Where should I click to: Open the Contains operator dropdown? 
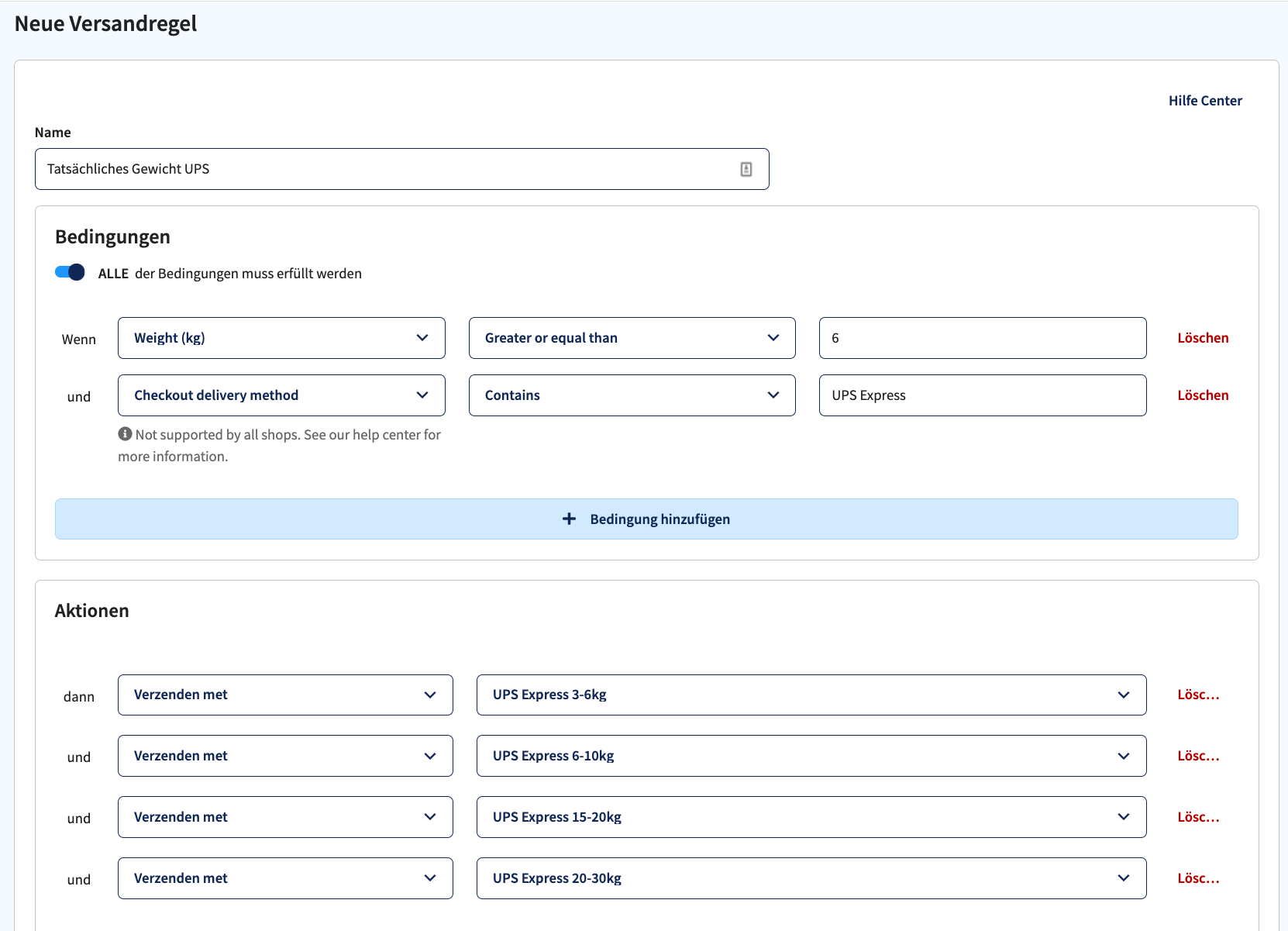coord(632,395)
